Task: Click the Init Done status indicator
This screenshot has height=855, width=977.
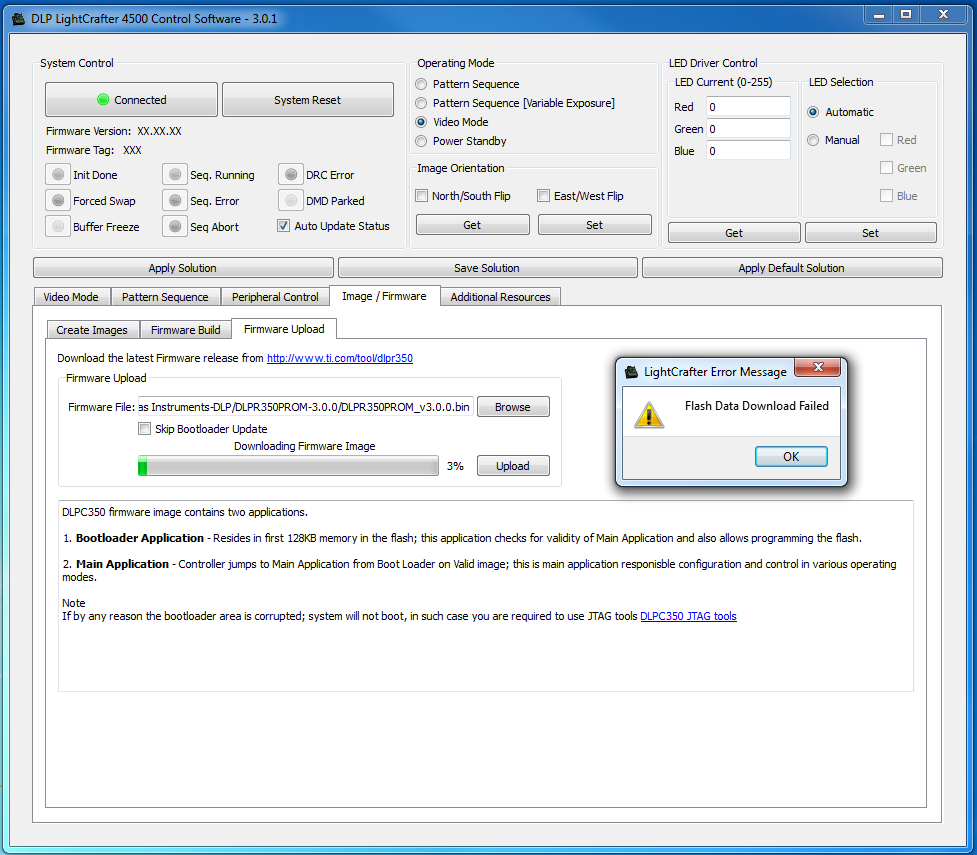Action: click(x=58, y=174)
